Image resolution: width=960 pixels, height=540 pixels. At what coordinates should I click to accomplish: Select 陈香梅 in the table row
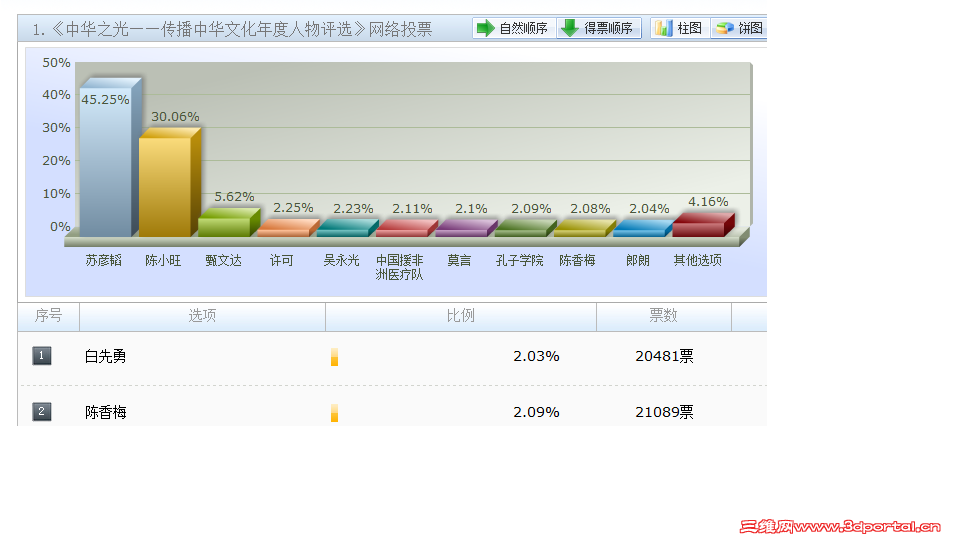pyautogui.click(x=105, y=412)
